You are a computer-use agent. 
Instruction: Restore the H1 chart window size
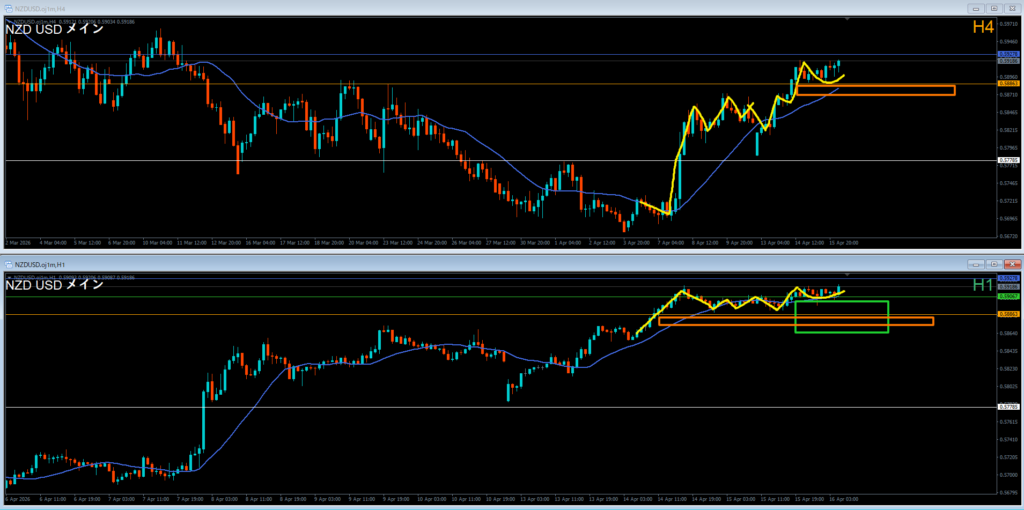click(993, 263)
